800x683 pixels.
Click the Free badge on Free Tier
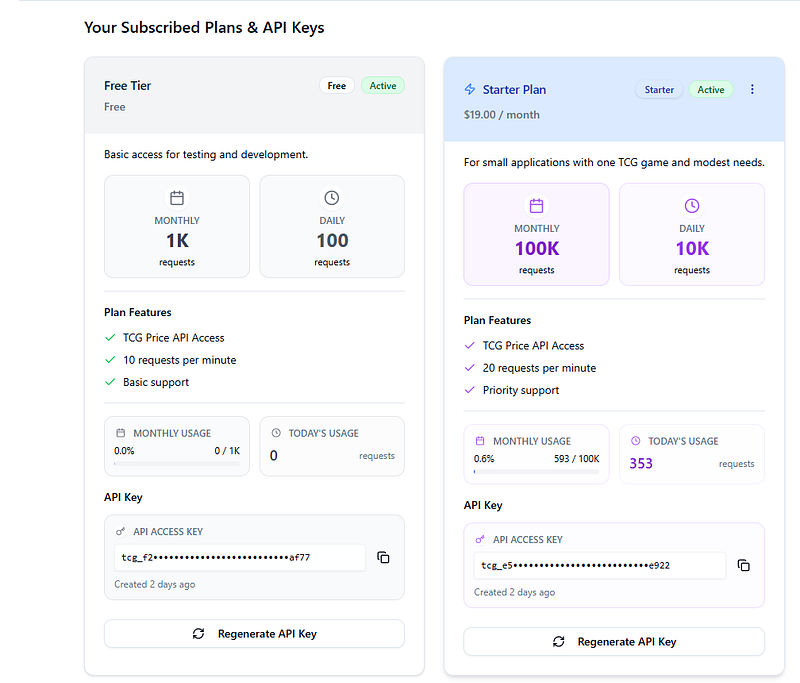point(337,86)
